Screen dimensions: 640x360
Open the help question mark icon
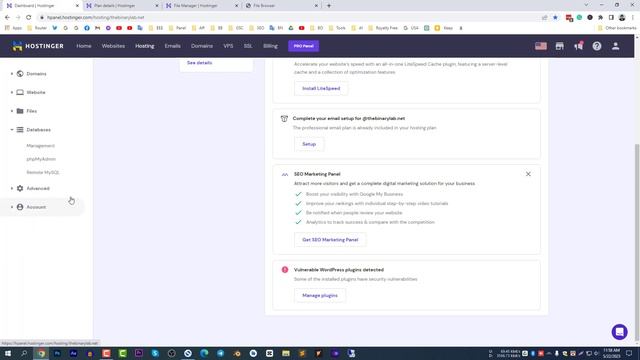[597, 46]
